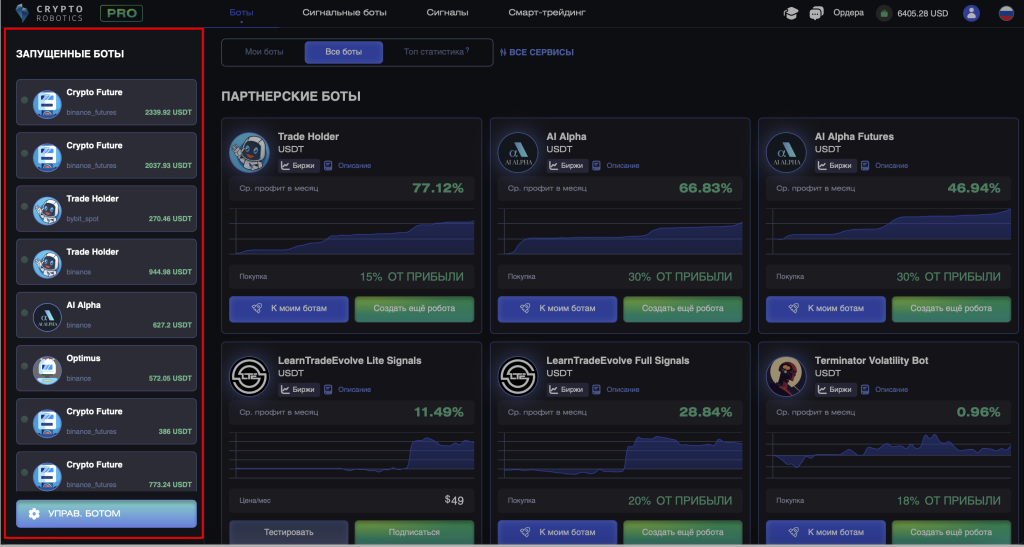Viewport: 1024px width, 547px height.
Task: Select AI Alpha bot with 627.2 USDT
Action: tap(106, 315)
